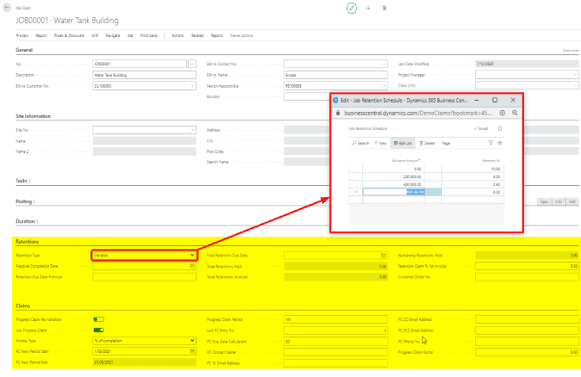The width and height of the screenshot is (581, 377).
Task: Open the Bill-to Customer No. dropdown
Action: pos(192,86)
